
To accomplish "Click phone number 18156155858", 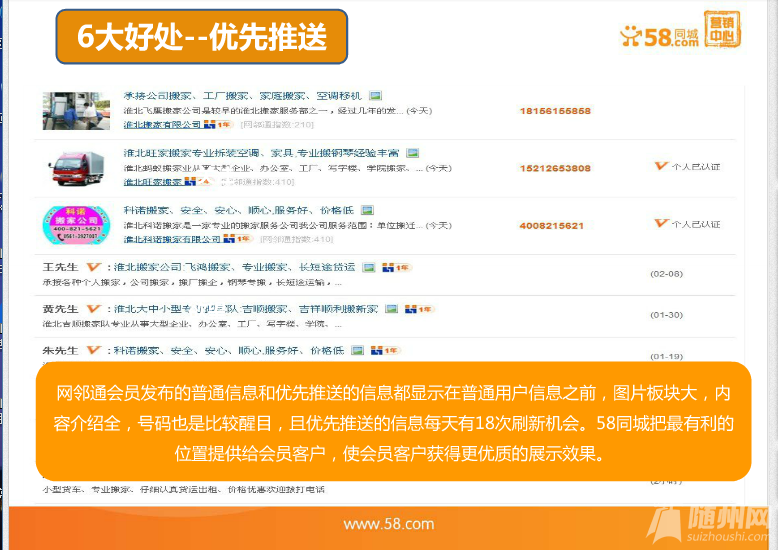I will coord(555,111).
